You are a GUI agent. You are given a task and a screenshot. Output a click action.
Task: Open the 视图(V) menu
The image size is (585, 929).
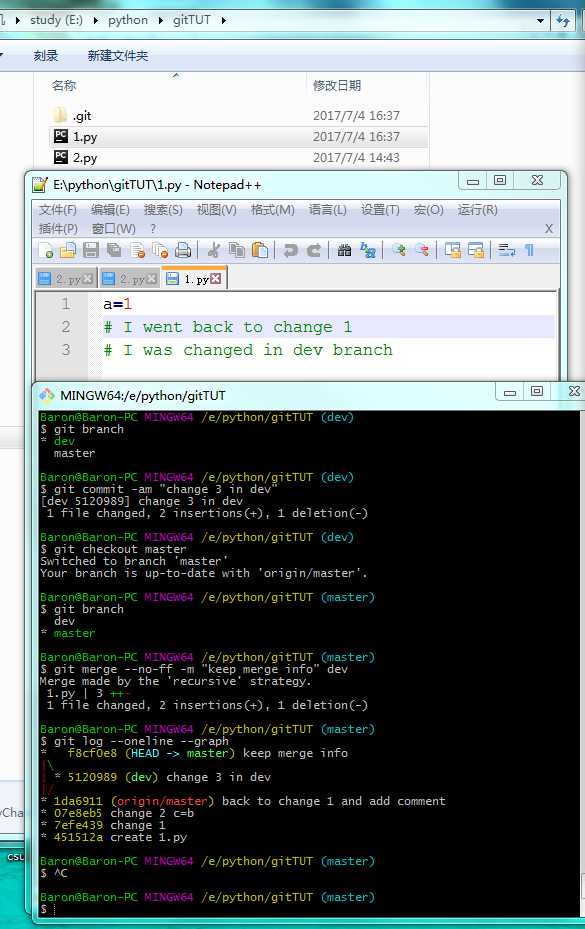click(216, 210)
